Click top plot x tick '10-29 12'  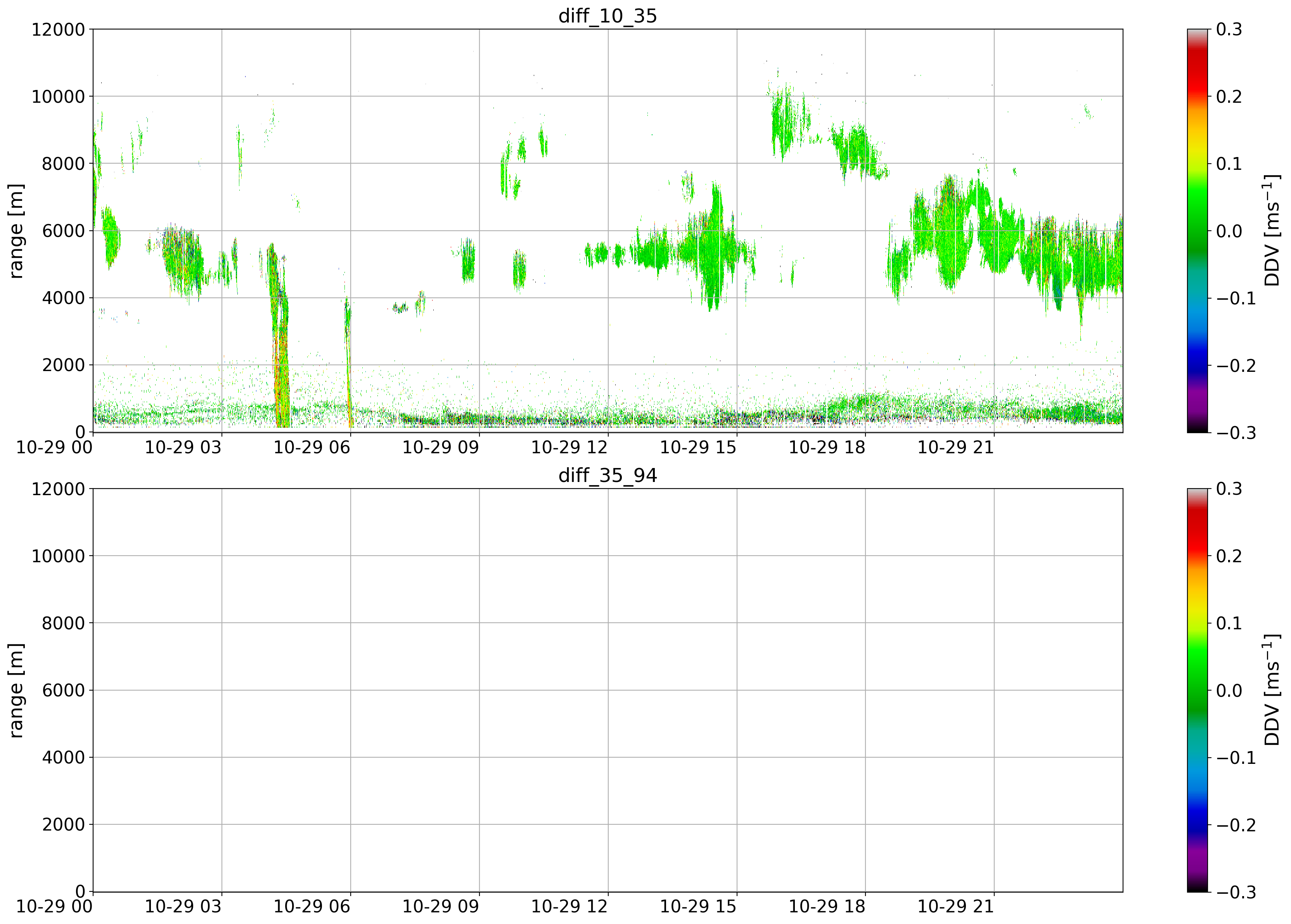tap(569, 447)
